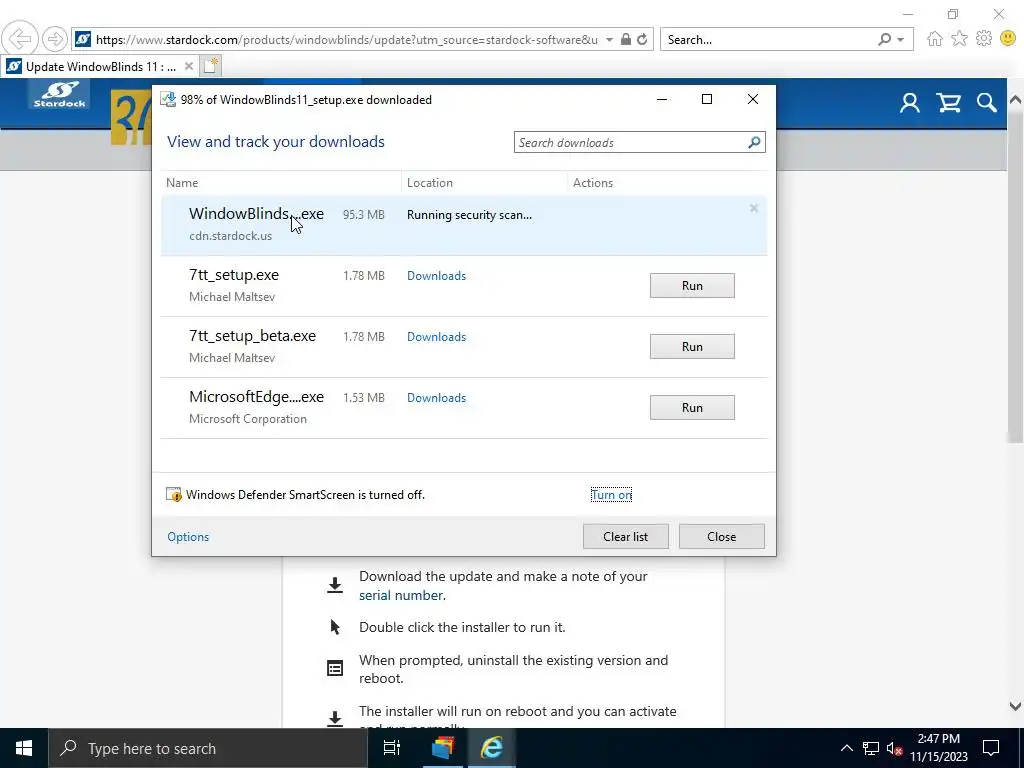Click the browser Forward arrow button

[x=55, y=39]
